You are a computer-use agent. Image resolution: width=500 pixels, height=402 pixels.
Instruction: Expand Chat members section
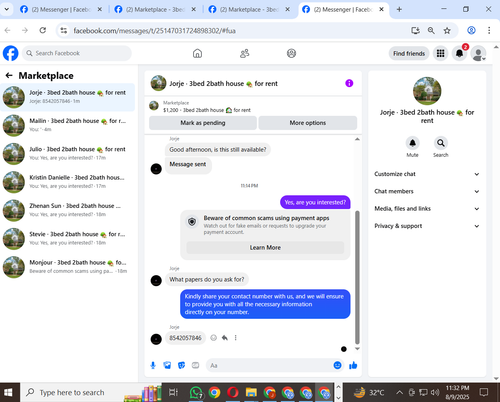click(x=427, y=191)
